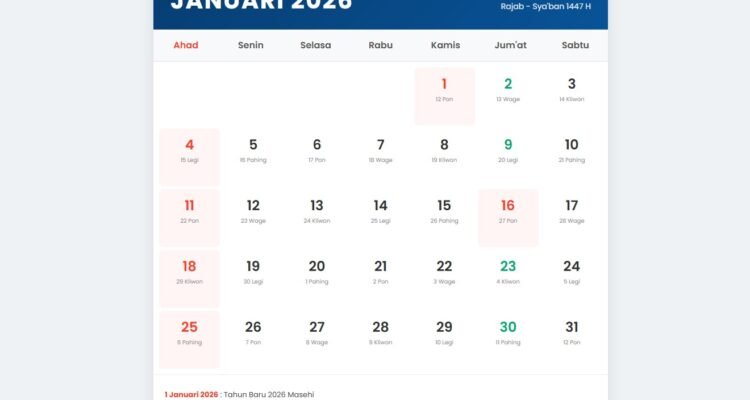Select the Senin day header
The image size is (750, 400).
tap(251, 45)
